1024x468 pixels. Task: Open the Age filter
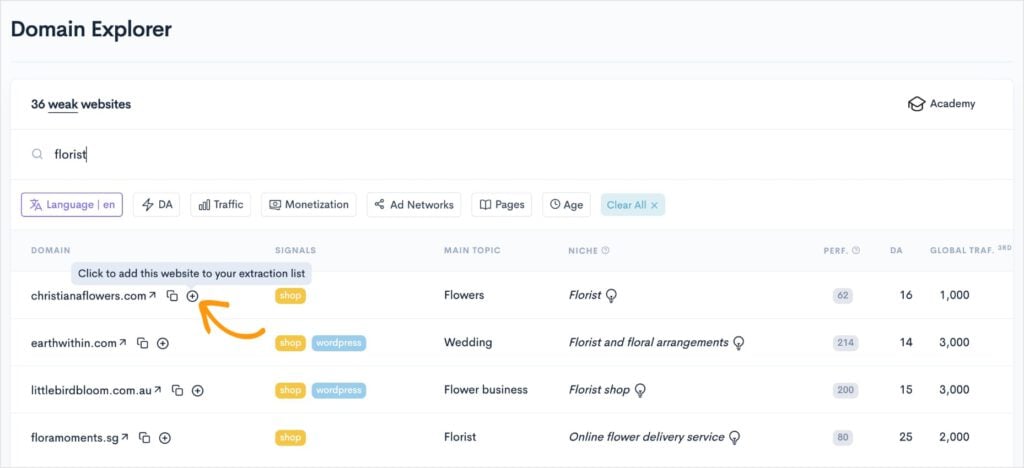(x=566, y=205)
